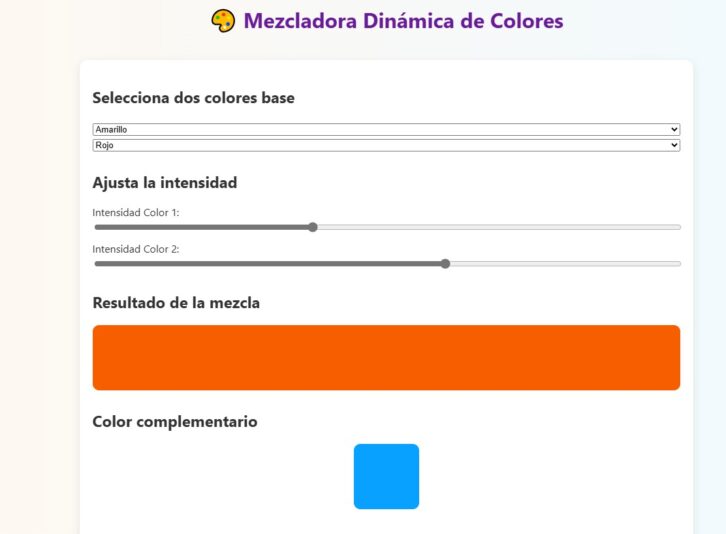Click the unfilled track of Intensidad Color 2
This screenshot has width=726, height=534.
coord(565,264)
